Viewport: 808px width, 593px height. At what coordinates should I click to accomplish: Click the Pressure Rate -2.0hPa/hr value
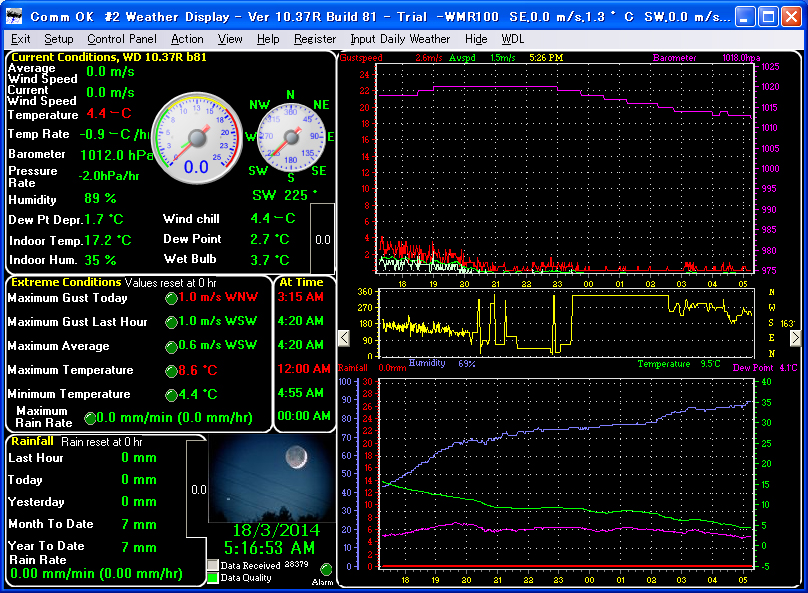pos(109,176)
